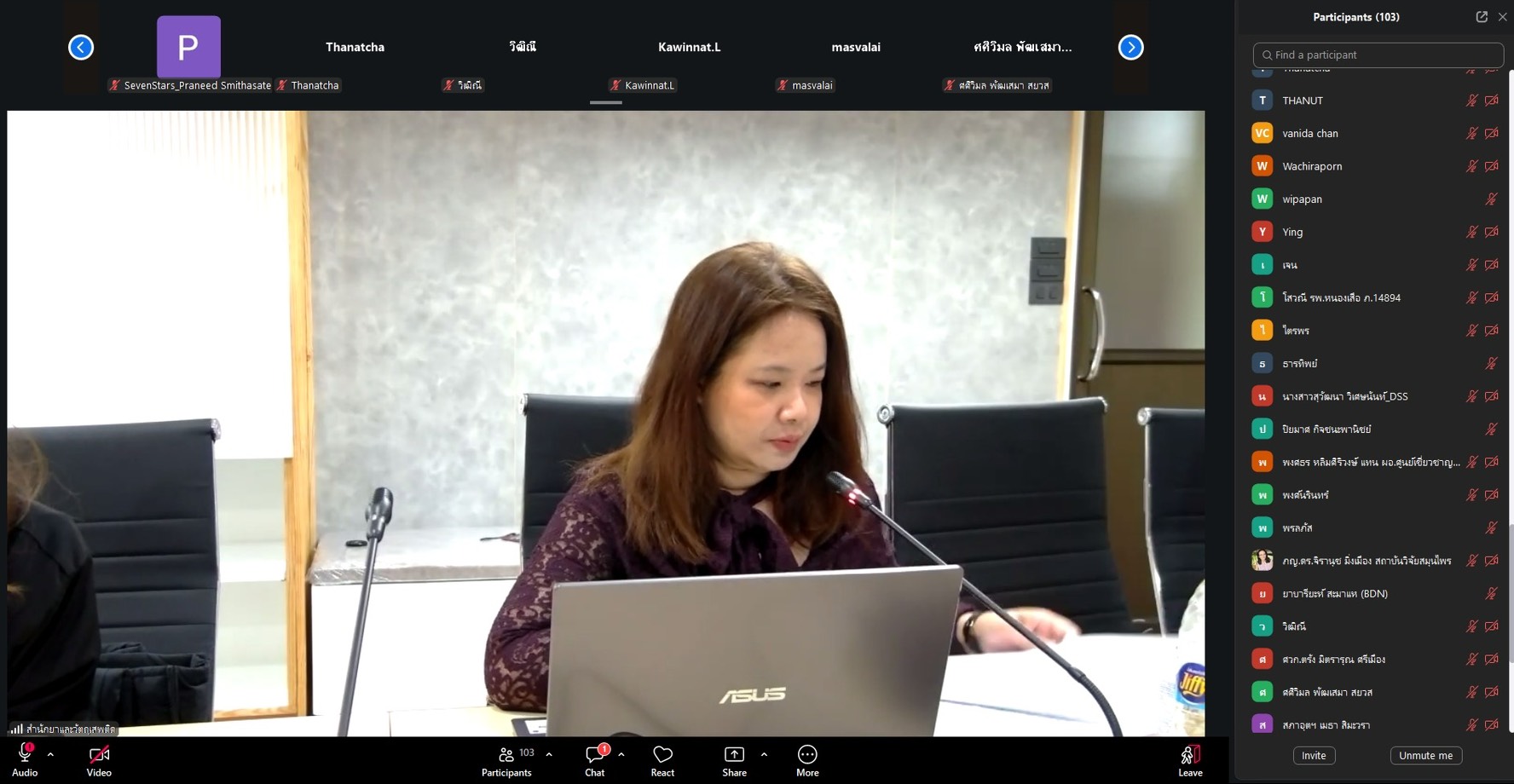The height and width of the screenshot is (784, 1514).
Task: Click the React heart icon
Action: (x=662, y=755)
